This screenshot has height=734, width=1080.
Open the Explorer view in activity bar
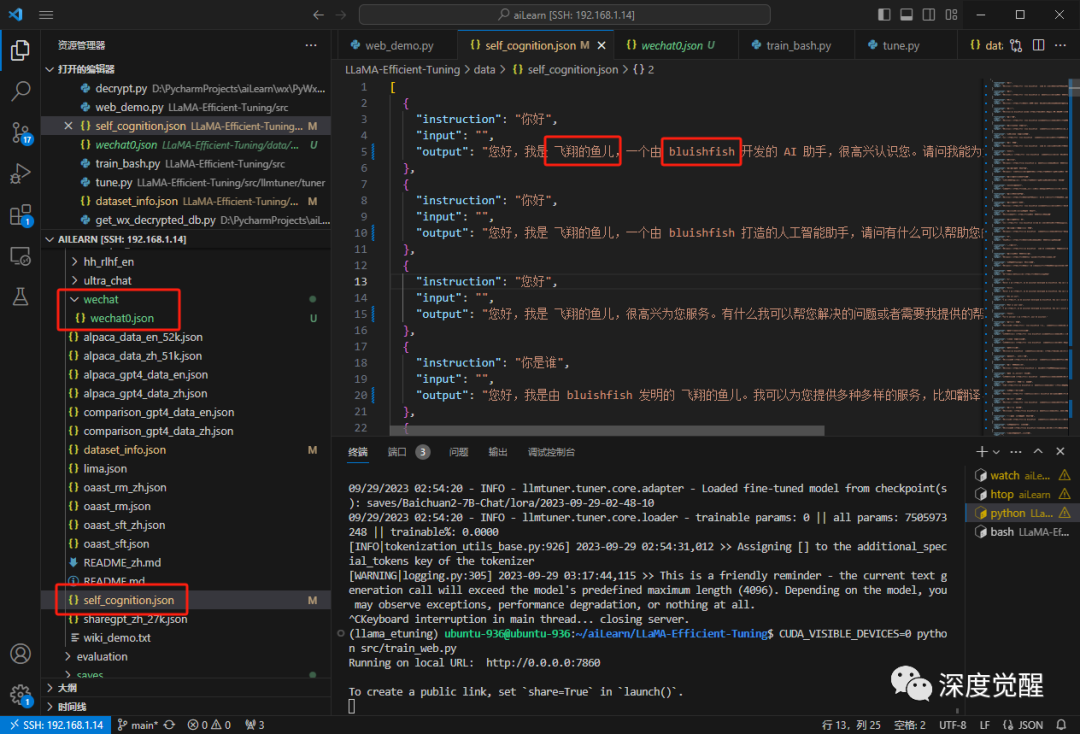[x=20, y=50]
